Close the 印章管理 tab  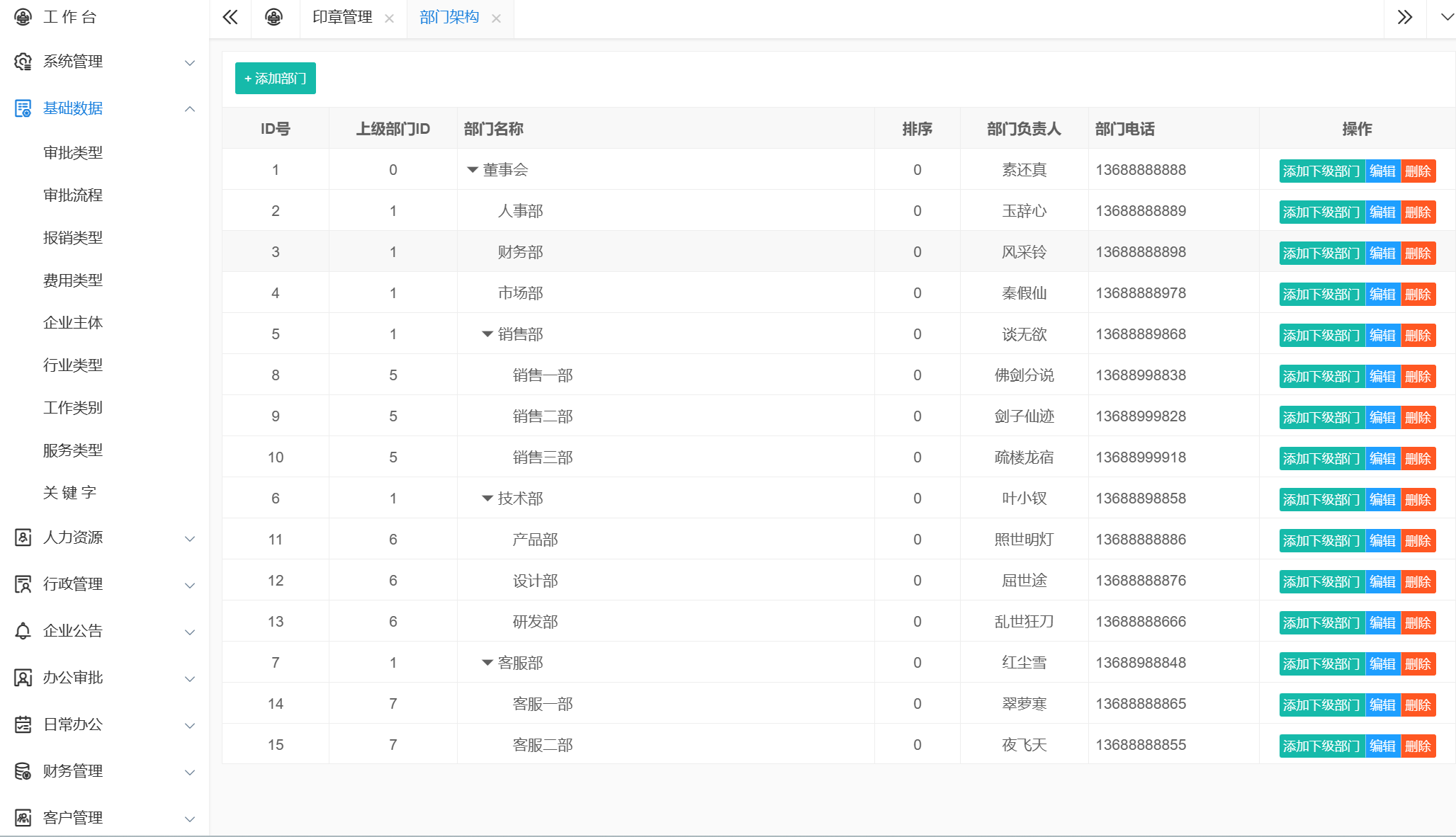coord(389,18)
